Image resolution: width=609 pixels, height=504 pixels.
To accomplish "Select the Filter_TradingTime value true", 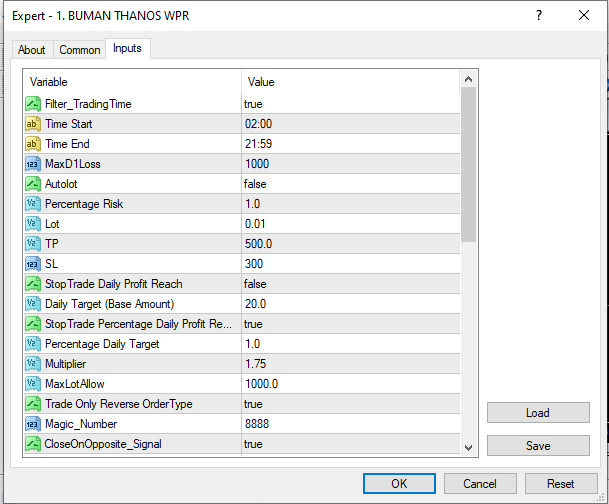I will (253, 104).
